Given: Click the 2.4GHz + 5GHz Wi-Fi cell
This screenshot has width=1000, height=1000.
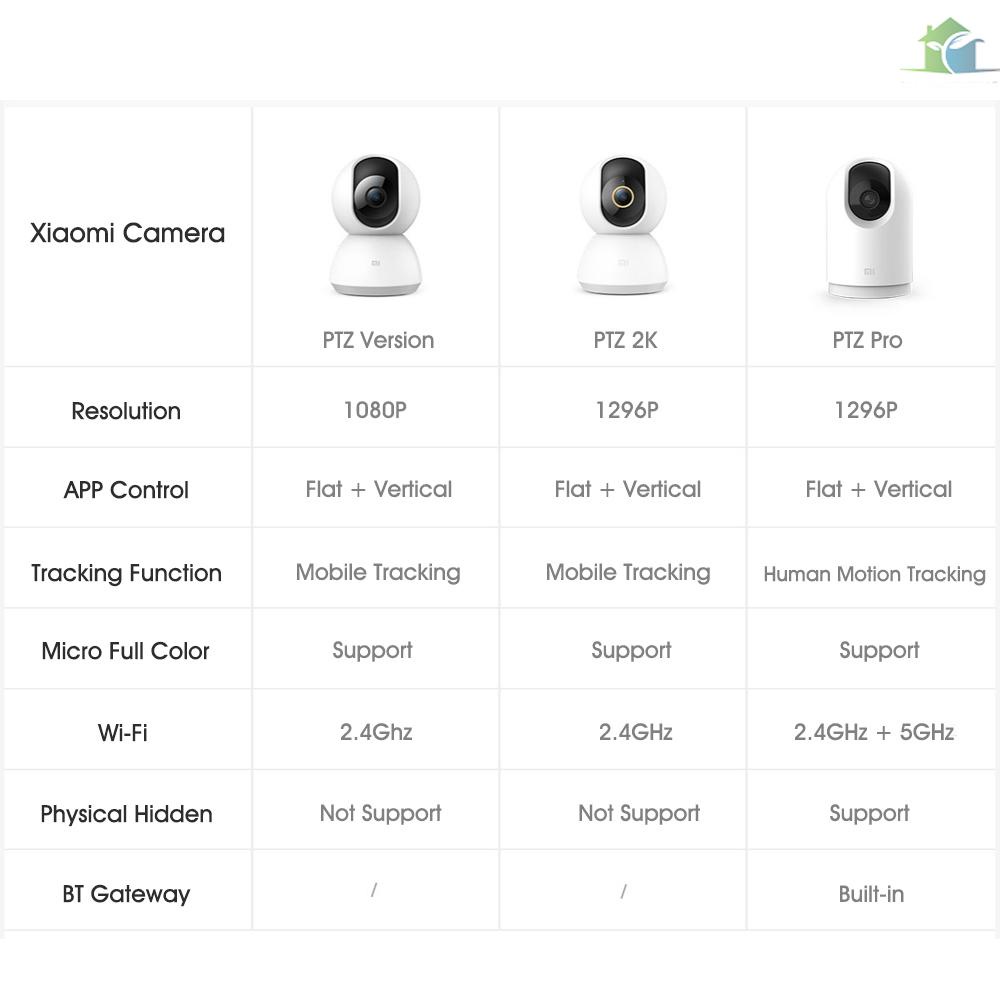Looking at the screenshot, I should click(874, 732).
